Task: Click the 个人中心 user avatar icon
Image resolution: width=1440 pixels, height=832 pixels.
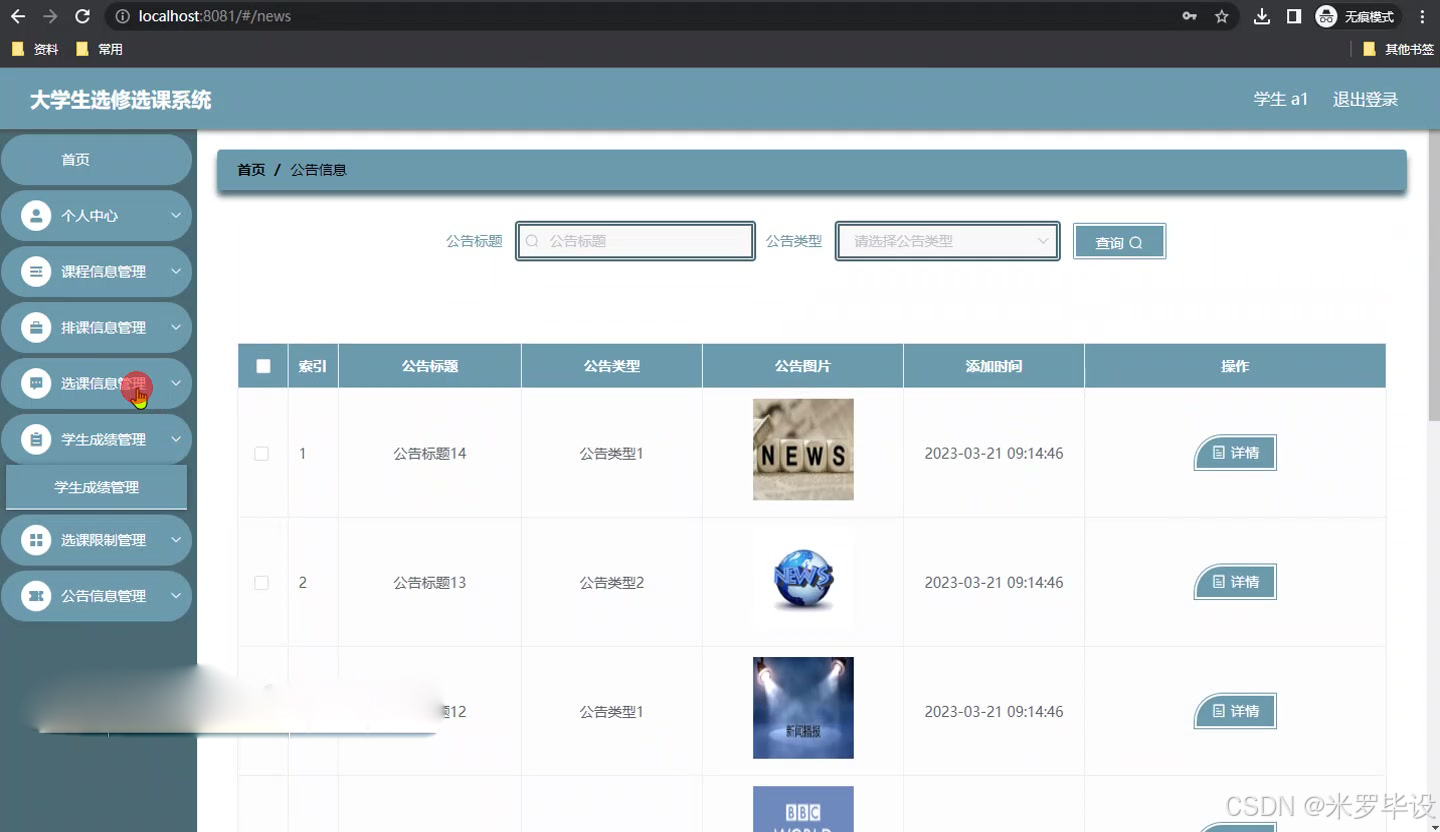Action: [36, 215]
